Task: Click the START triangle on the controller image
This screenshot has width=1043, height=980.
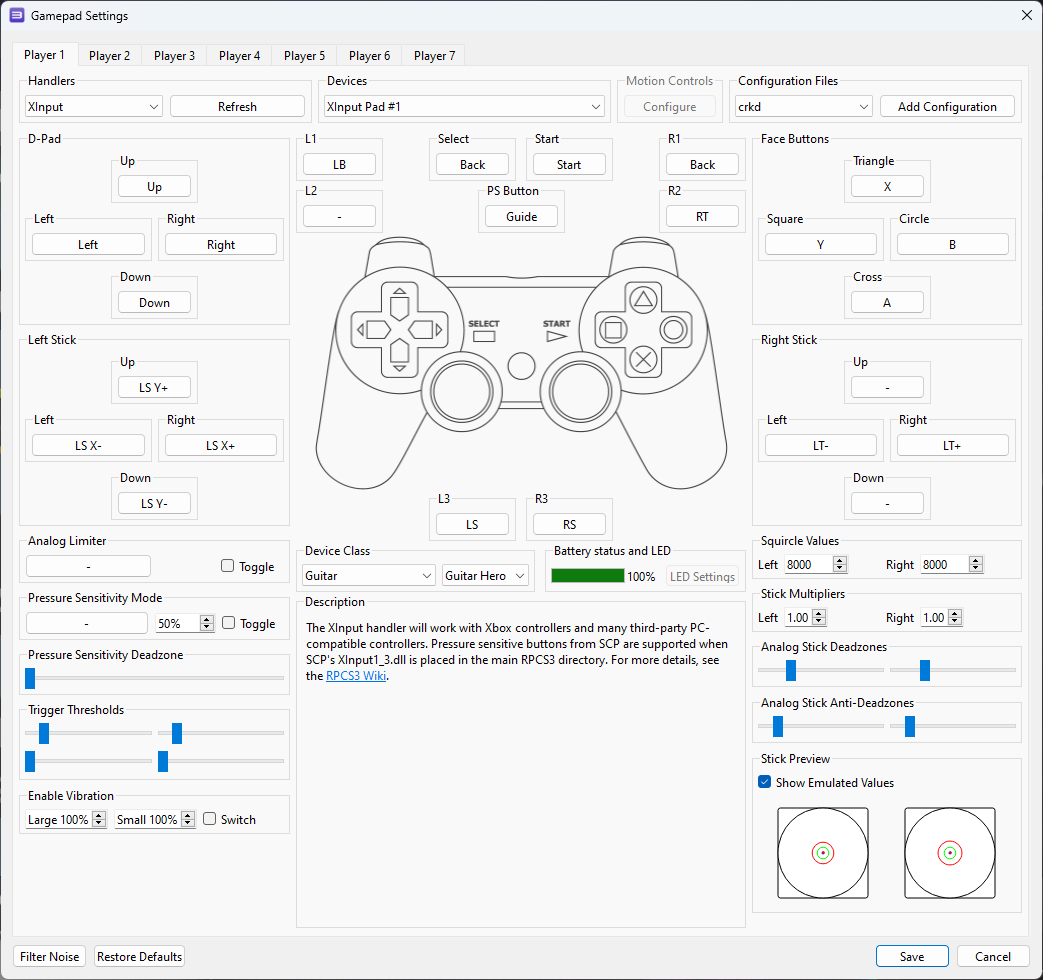Action: (556, 337)
